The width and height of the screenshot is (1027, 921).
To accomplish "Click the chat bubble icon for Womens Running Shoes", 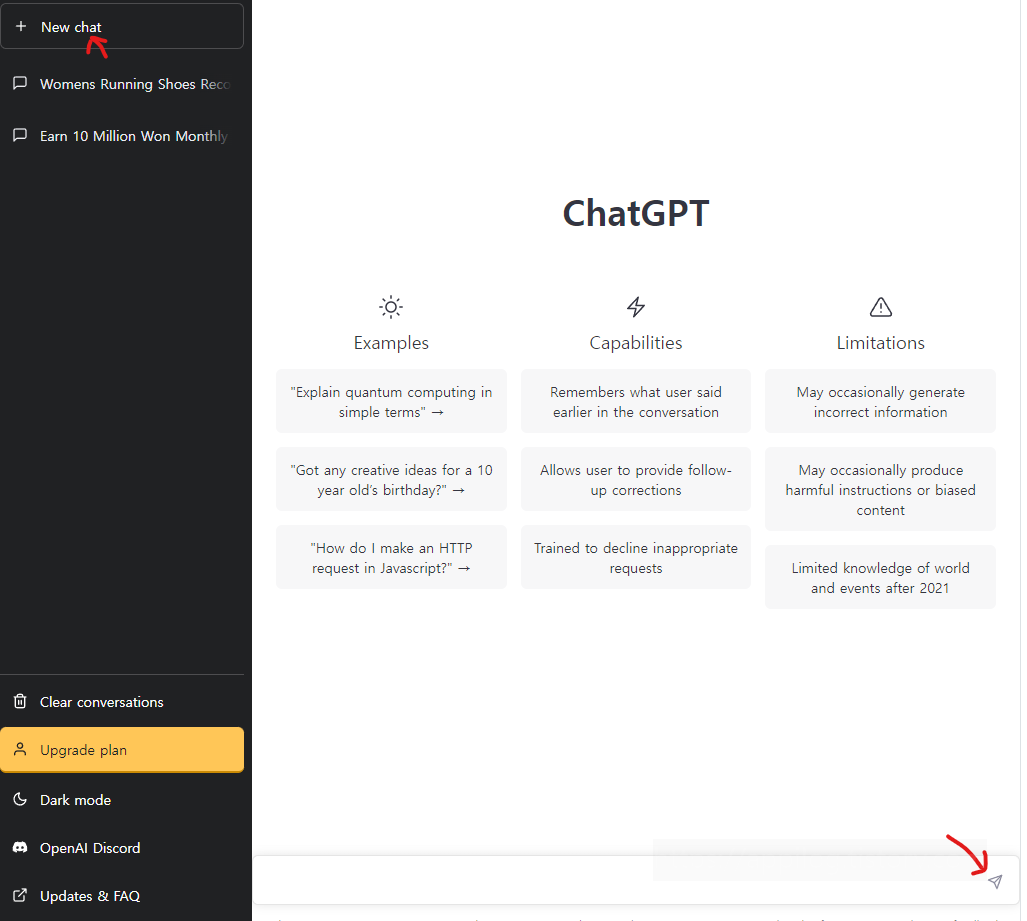I will [20, 83].
